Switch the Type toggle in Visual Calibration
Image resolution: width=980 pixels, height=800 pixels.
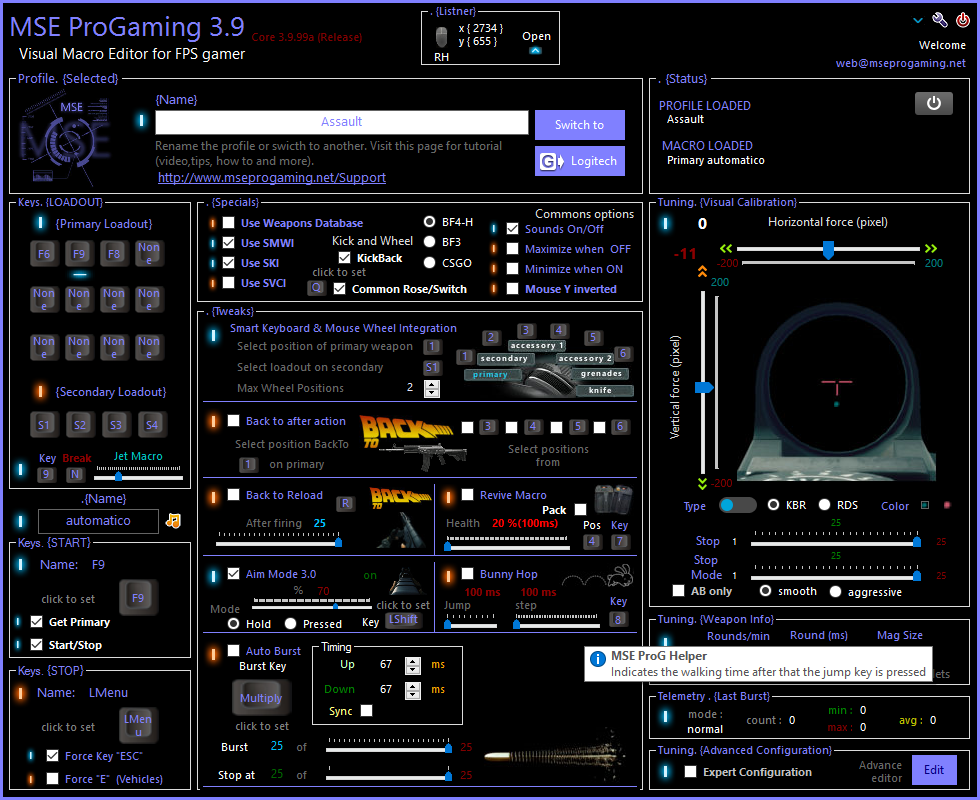(737, 505)
